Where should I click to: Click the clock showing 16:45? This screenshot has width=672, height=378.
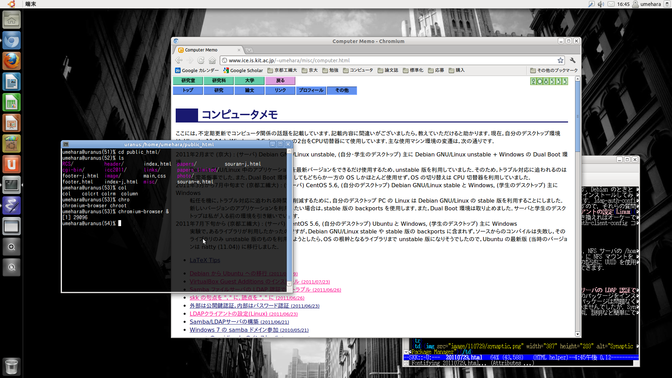(x=623, y=4)
